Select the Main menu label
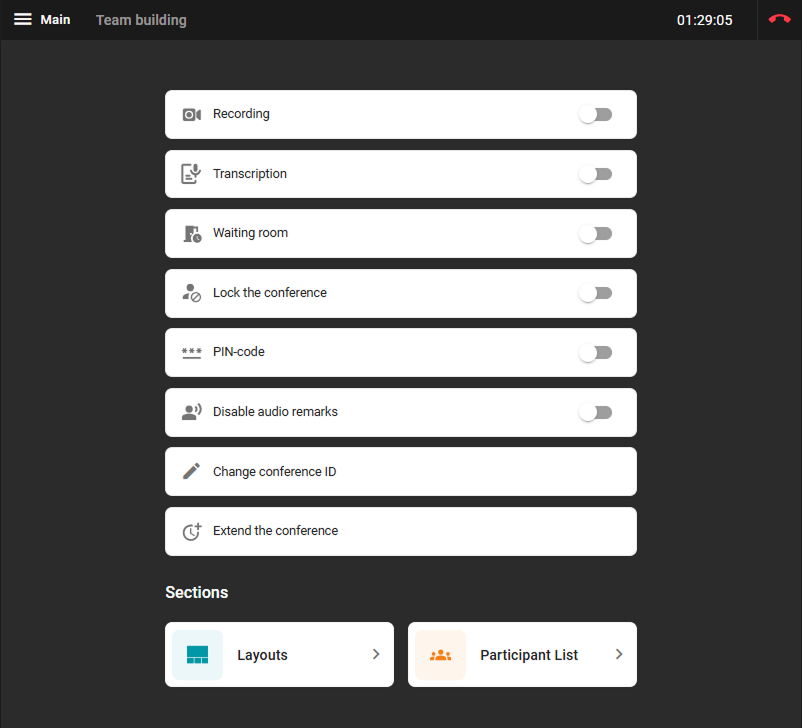Viewport: 802px width, 728px height. click(55, 20)
